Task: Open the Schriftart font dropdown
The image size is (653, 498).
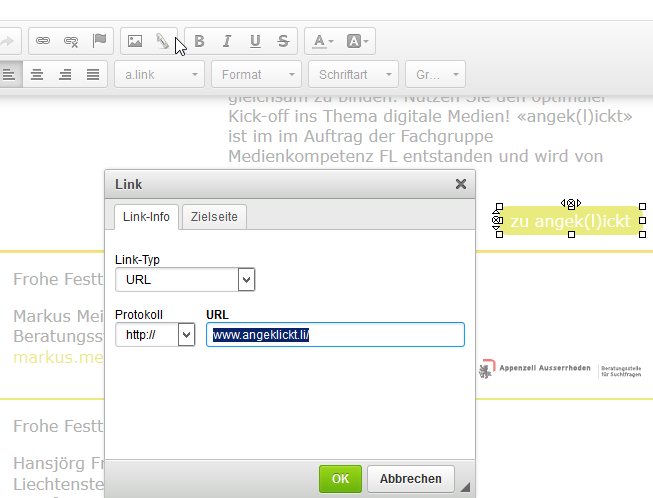Action: [x=354, y=75]
